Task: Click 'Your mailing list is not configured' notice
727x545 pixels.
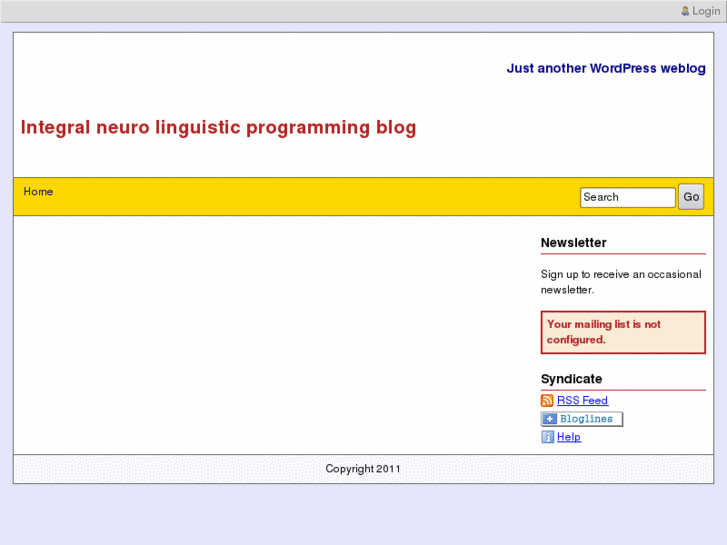Action: [x=623, y=332]
